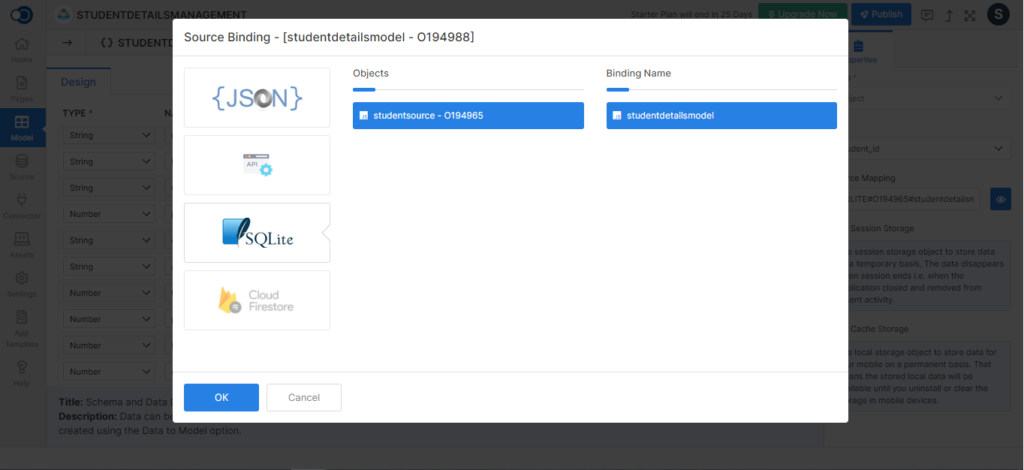Select studentsource - O194965 object row
This screenshot has height=470, width=1024.
point(468,116)
